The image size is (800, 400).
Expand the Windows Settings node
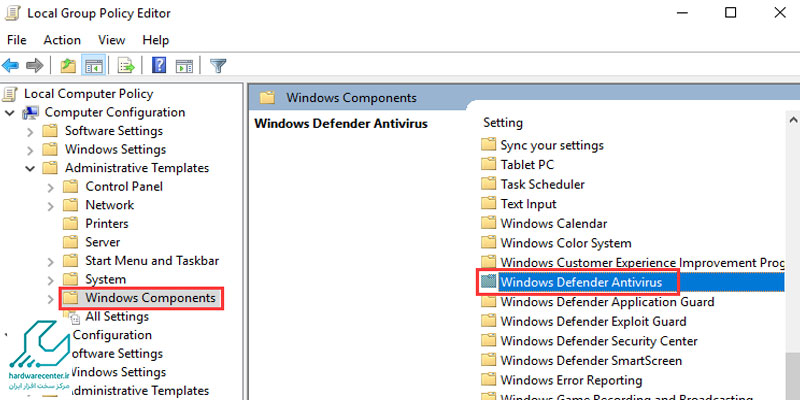pyautogui.click(x=30, y=151)
